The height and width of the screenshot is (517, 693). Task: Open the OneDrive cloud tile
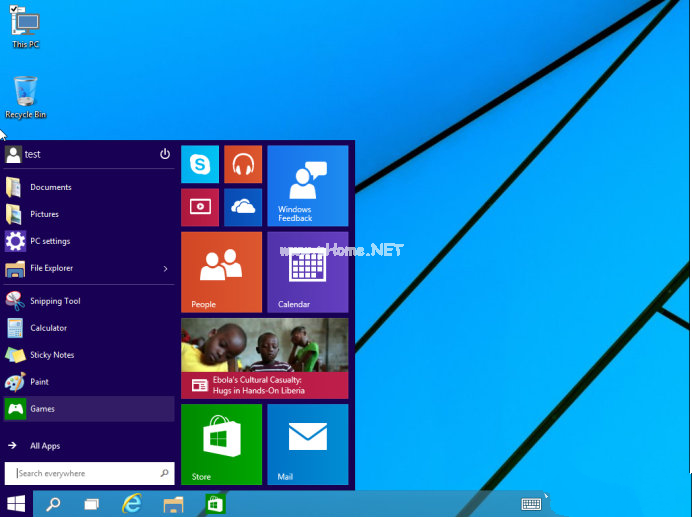click(x=243, y=207)
